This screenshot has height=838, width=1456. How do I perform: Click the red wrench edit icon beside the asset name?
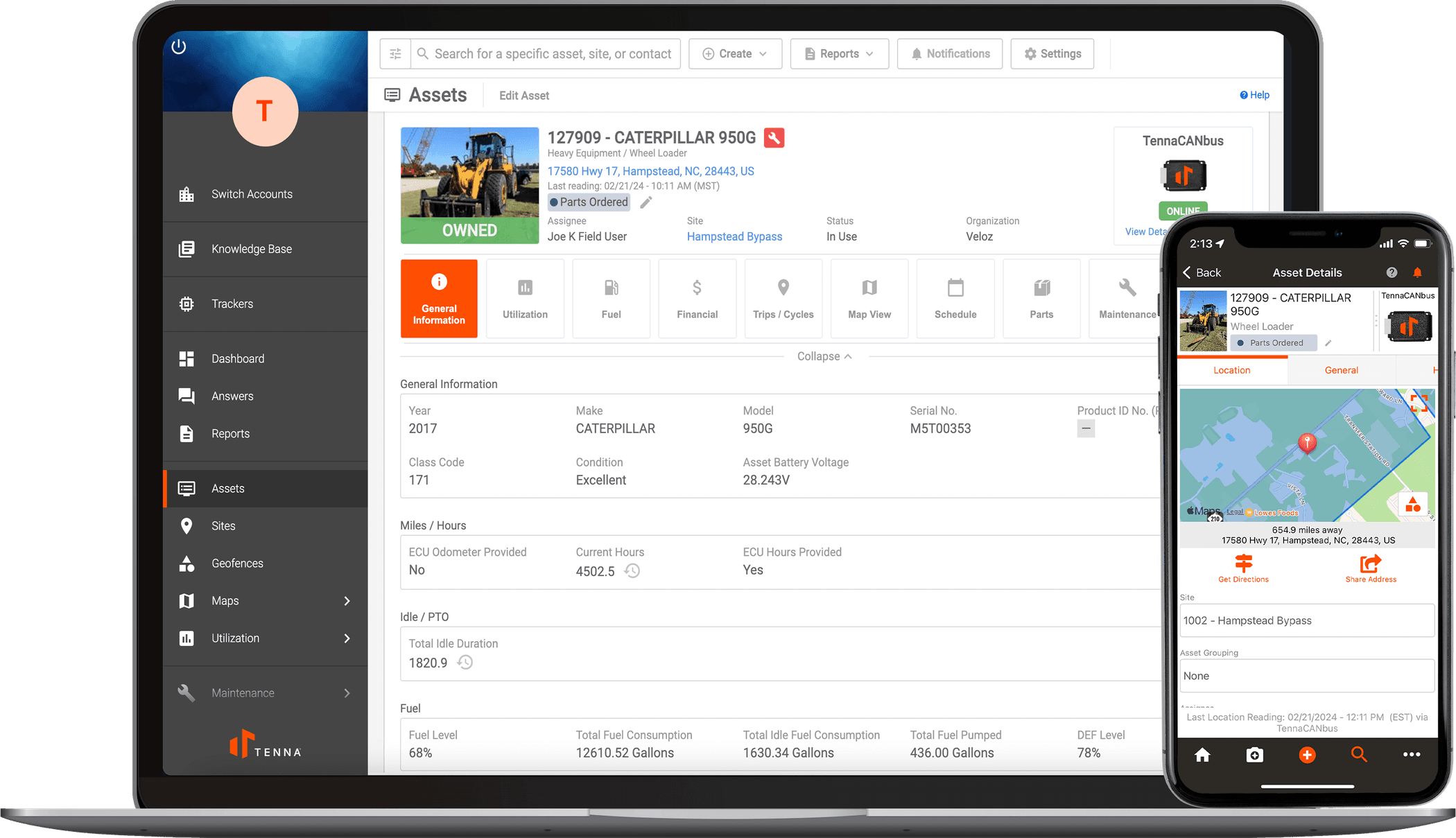click(774, 137)
